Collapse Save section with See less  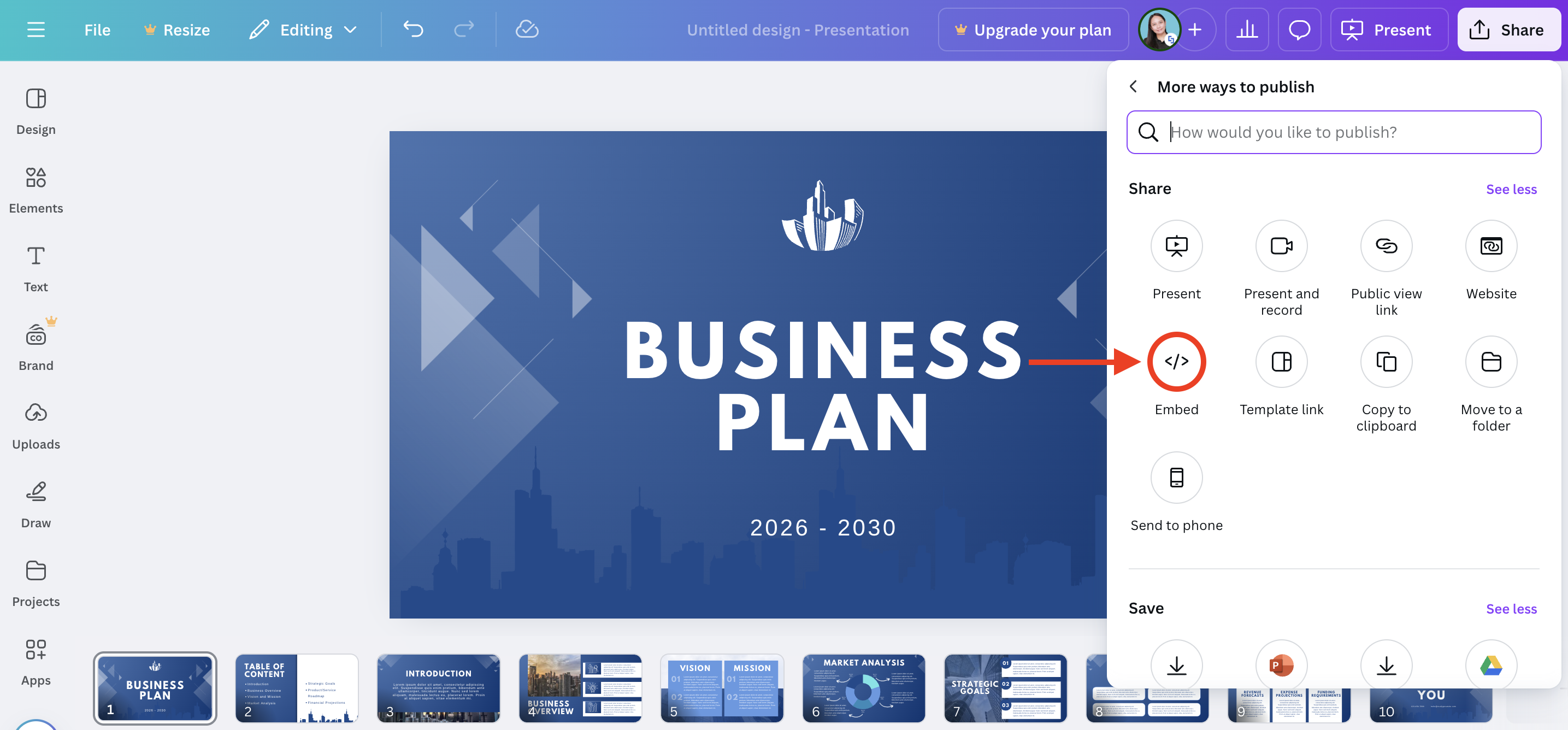tap(1510, 609)
